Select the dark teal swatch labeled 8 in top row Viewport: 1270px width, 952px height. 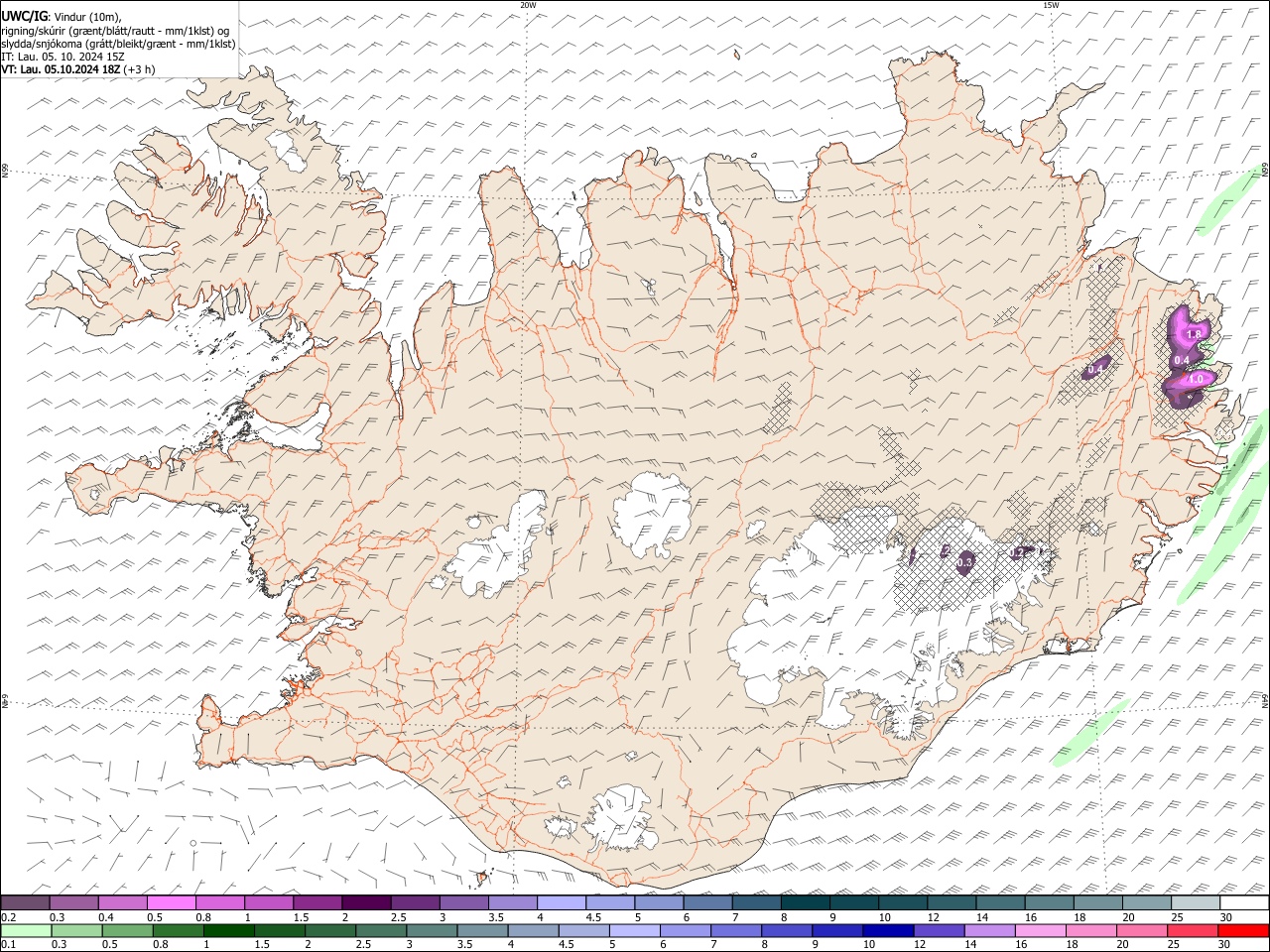806,902
